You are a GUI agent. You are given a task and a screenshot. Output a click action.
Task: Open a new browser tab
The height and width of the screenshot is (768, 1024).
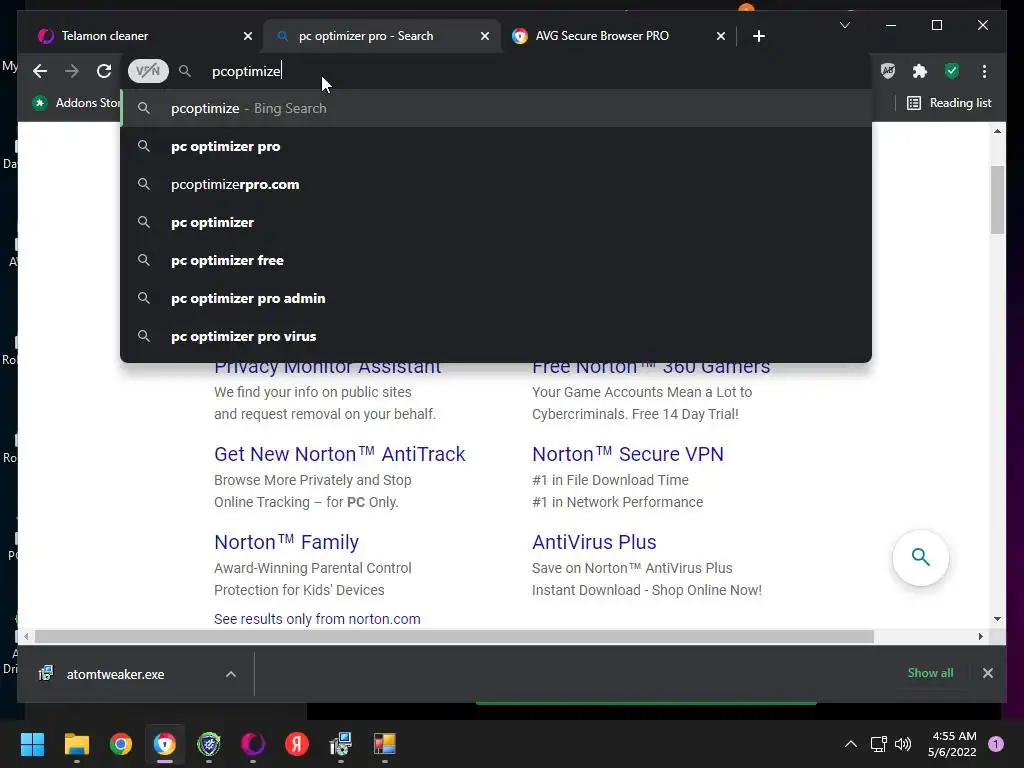click(758, 36)
